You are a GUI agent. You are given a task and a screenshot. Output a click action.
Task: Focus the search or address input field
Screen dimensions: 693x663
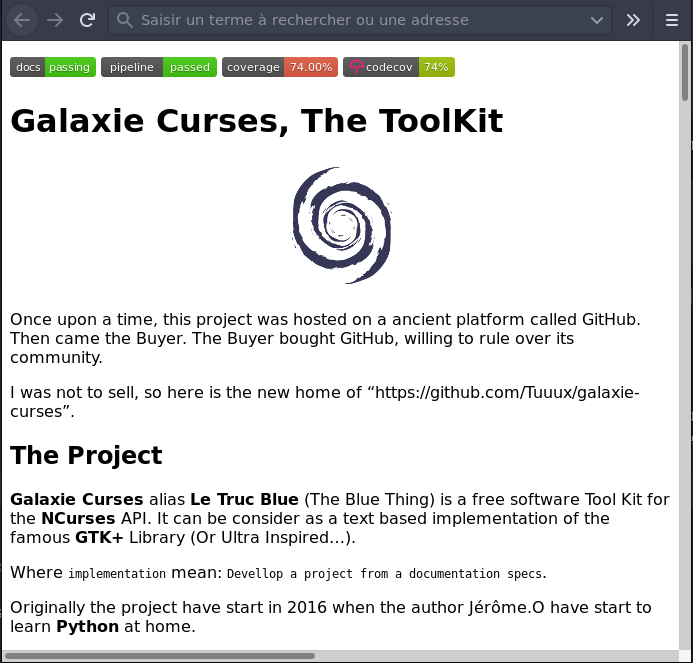click(x=360, y=20)
